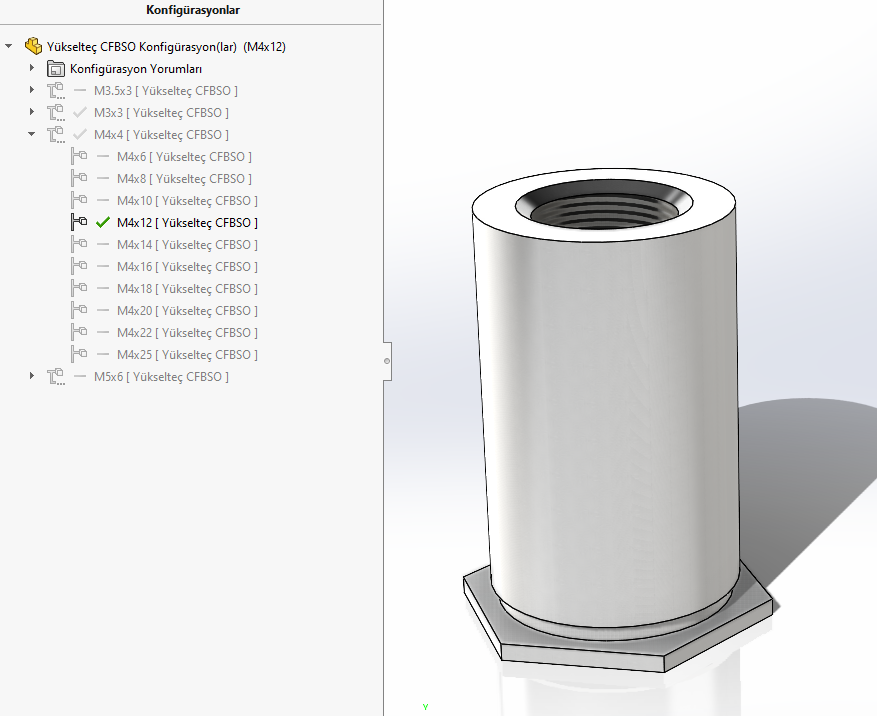877x716 pixels.
Task: Select the M4x10 configuration entry
Action: [x=186, y=201]
